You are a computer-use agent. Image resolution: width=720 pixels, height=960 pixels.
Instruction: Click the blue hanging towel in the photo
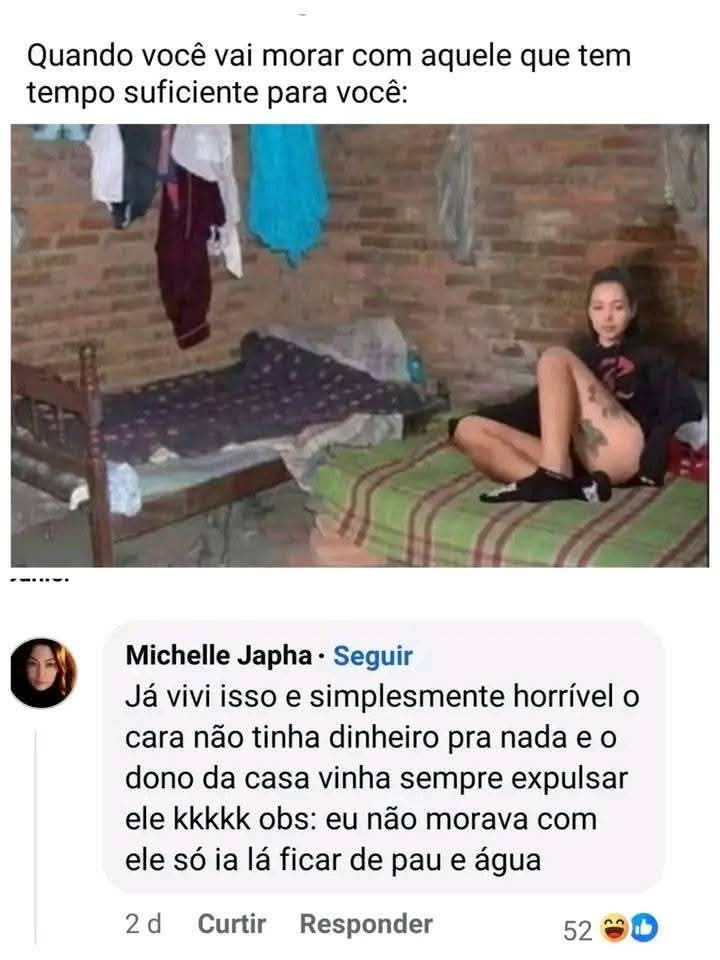(287, 192)
